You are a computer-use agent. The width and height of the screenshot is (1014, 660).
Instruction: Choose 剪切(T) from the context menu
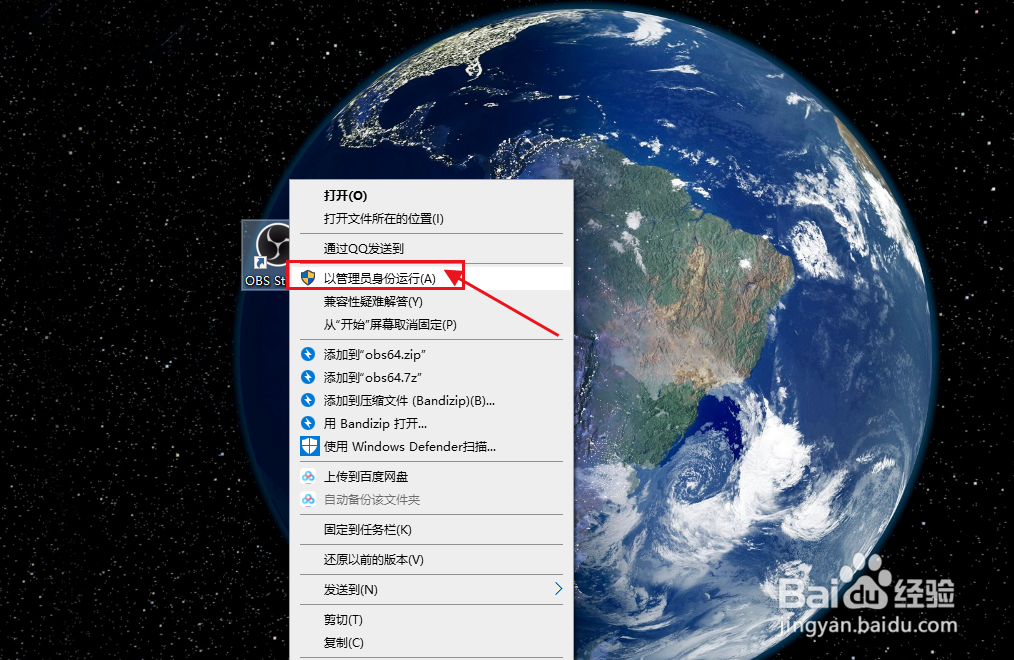point(431,619)
